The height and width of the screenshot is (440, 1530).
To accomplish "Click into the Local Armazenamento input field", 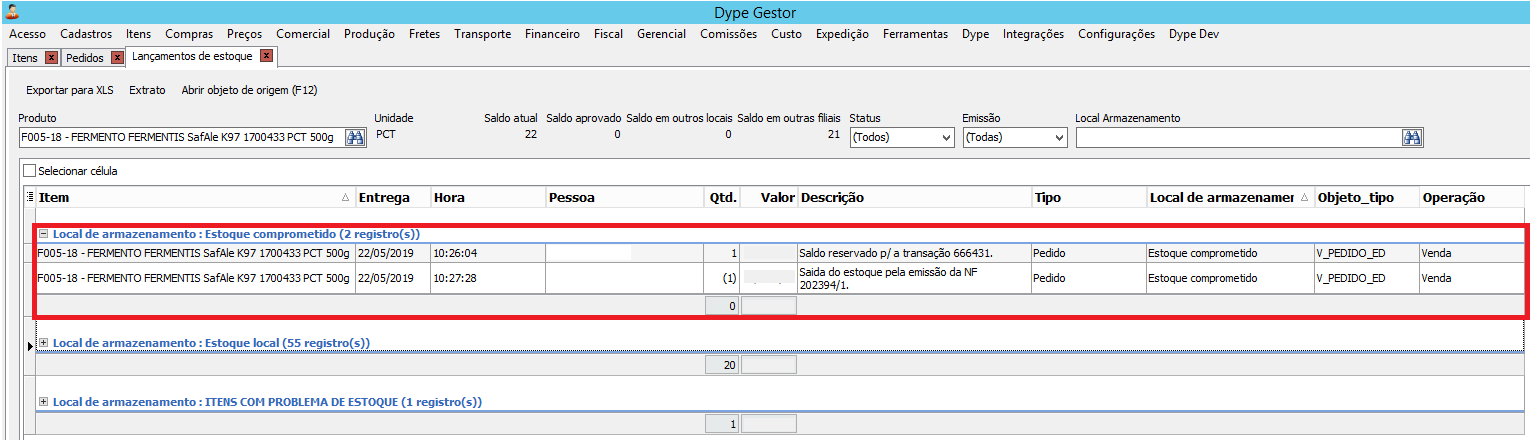I will (1238, 138).
